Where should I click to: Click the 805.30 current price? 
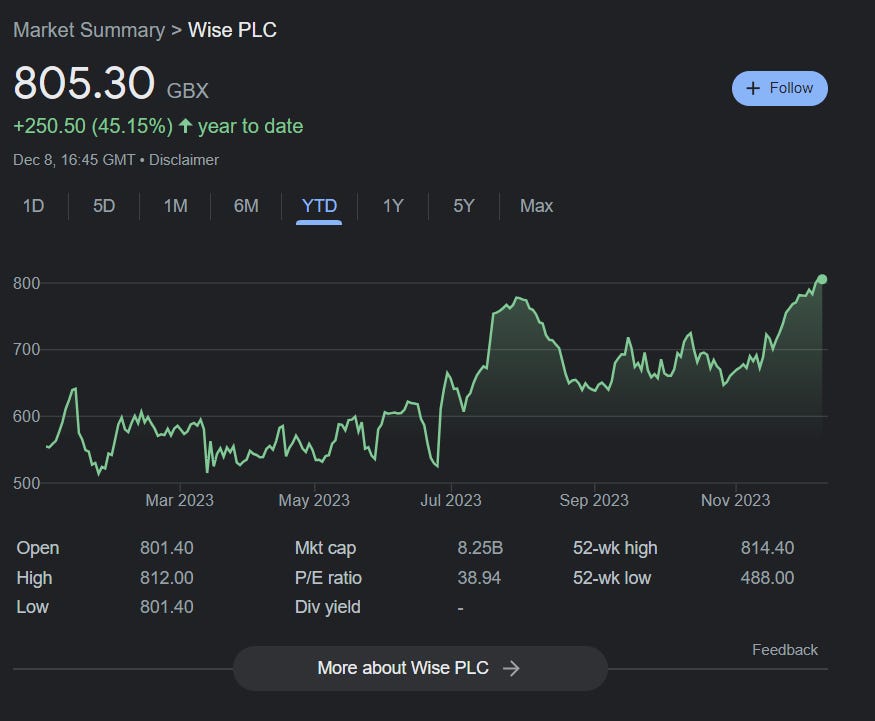pos(84,83)
